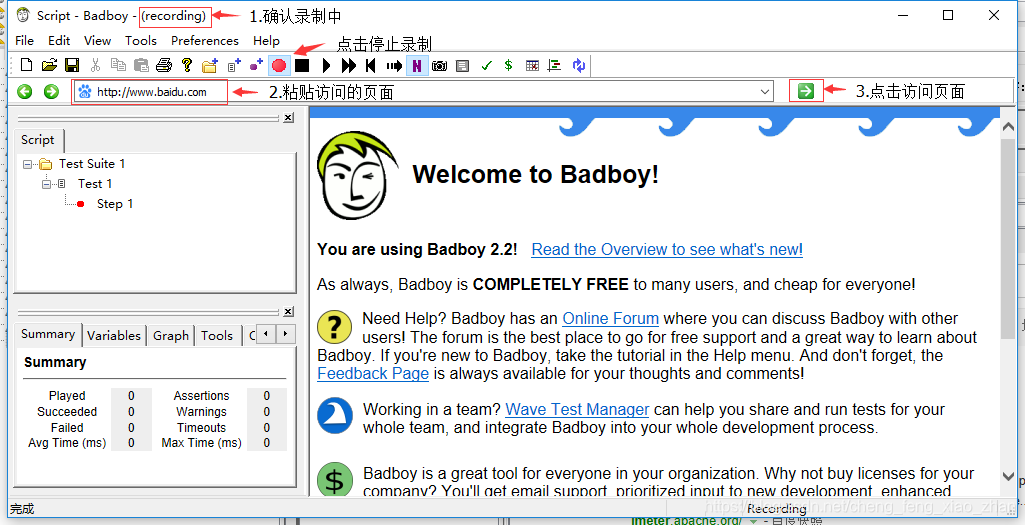Add a new test with document-plus icon
The height and width of the screenshot is (525, 1025).
point(234,65)
